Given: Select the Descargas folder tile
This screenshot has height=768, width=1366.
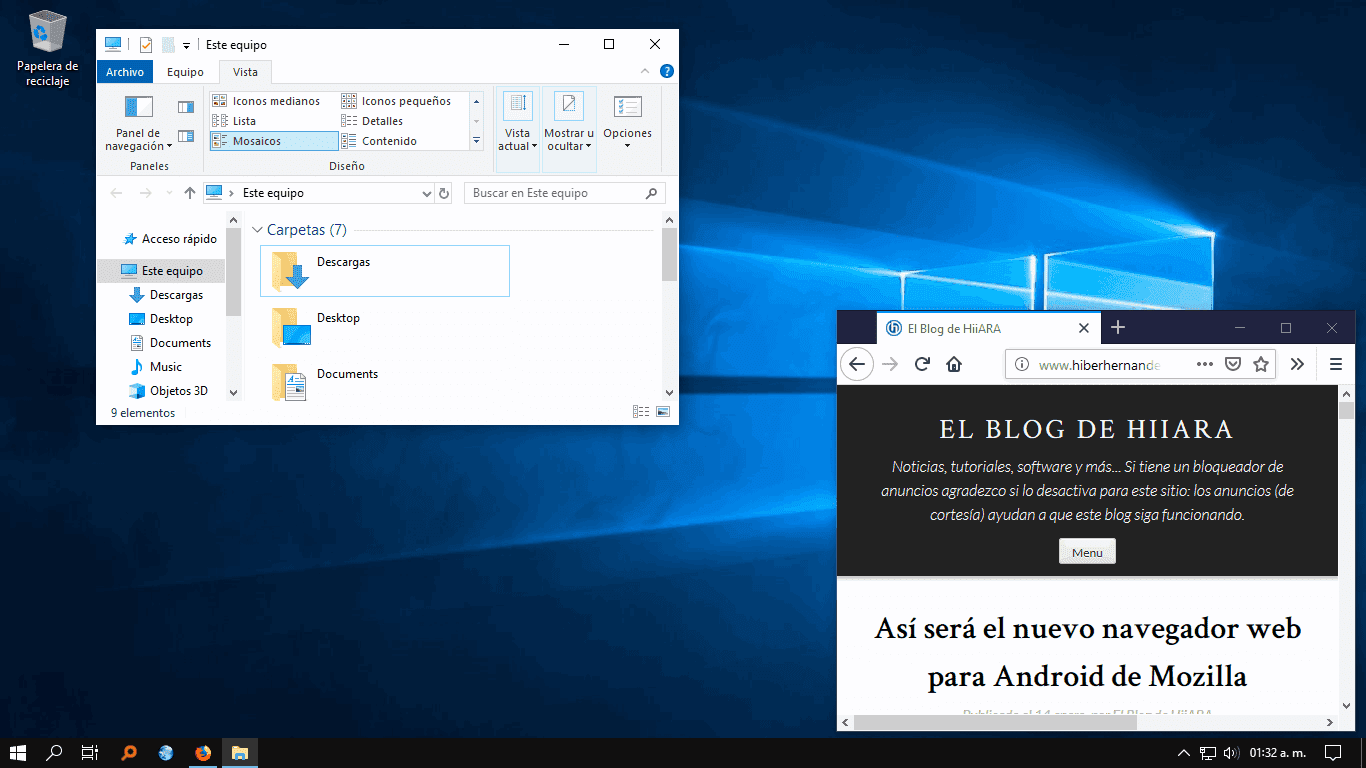Looking at the screenshot, I should [x=385, y=271].
